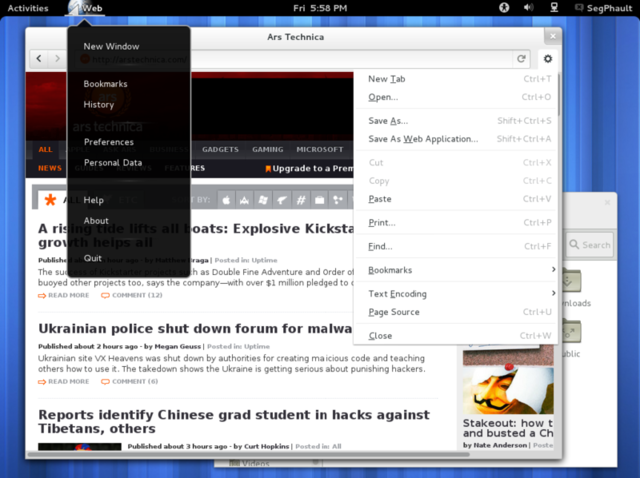Click the Curt Hopkins author name
640x478 pixels.
pos(267,446)
